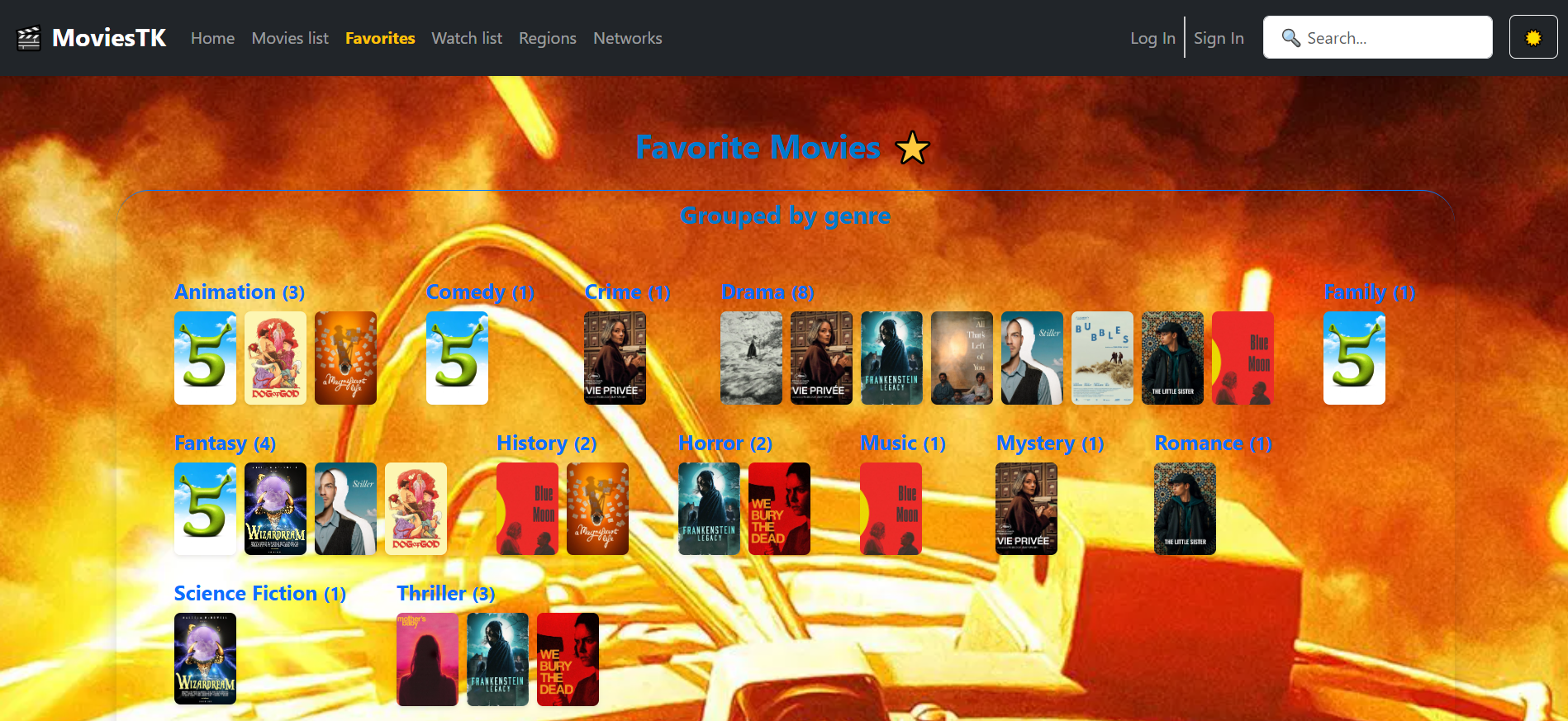Open the Shrek 5 poster under Animation
Image resolution: width=1568 pixels, height=721 pixels.
(x=205, y=358)
